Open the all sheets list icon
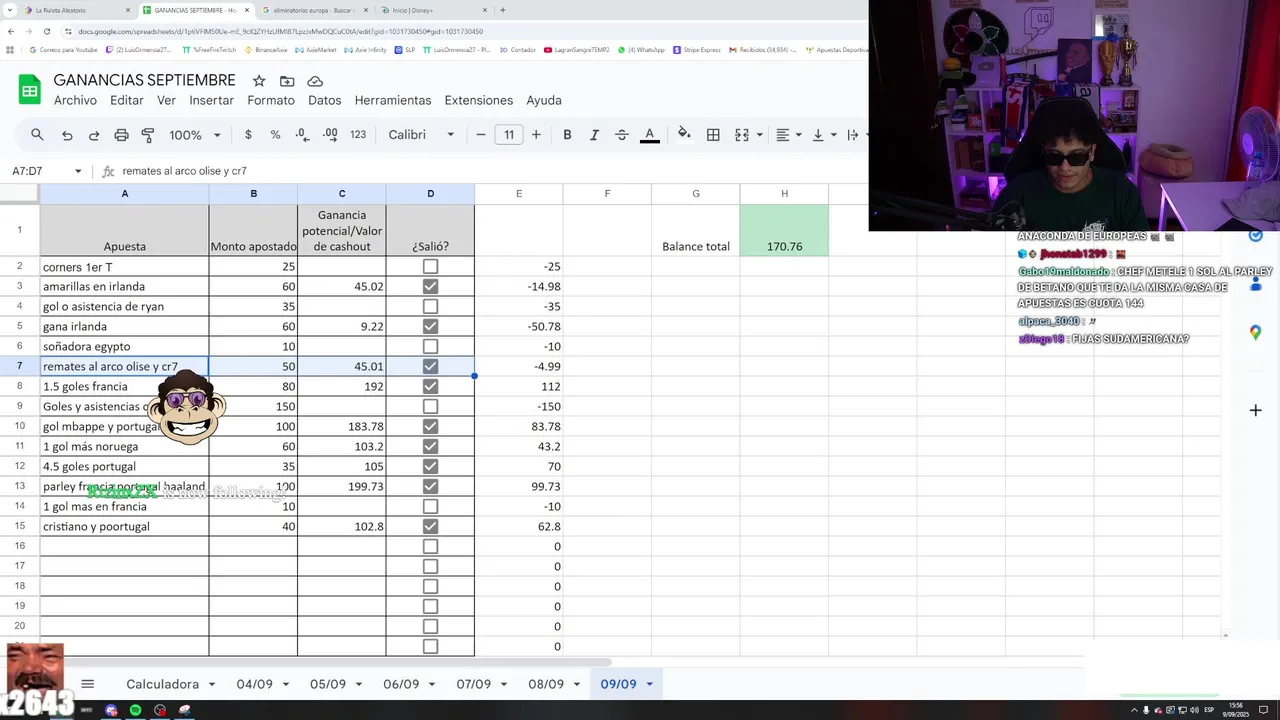This screenshot has height=720, width=1280. coord(87,684)
